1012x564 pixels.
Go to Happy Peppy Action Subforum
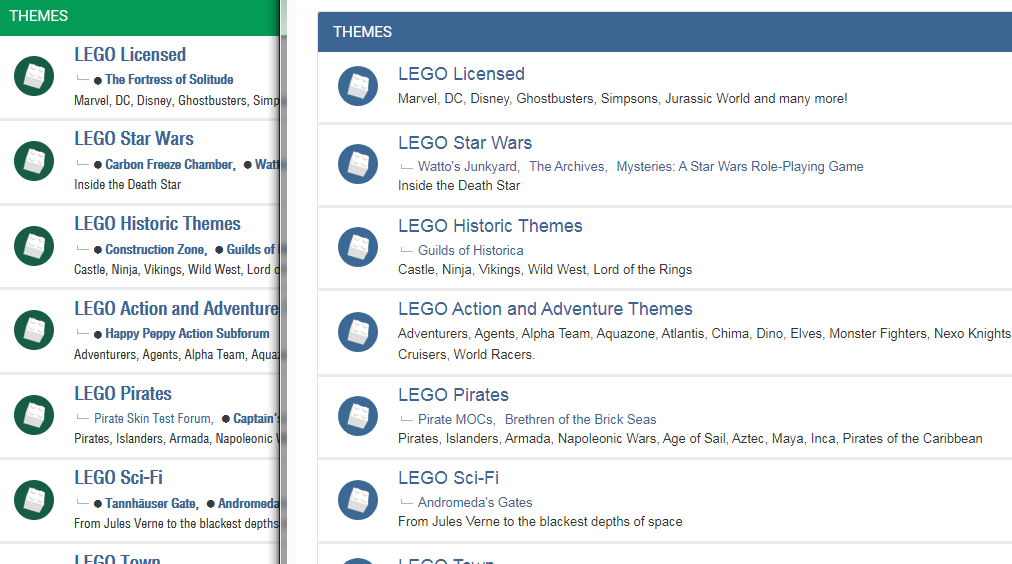(187, 334)
